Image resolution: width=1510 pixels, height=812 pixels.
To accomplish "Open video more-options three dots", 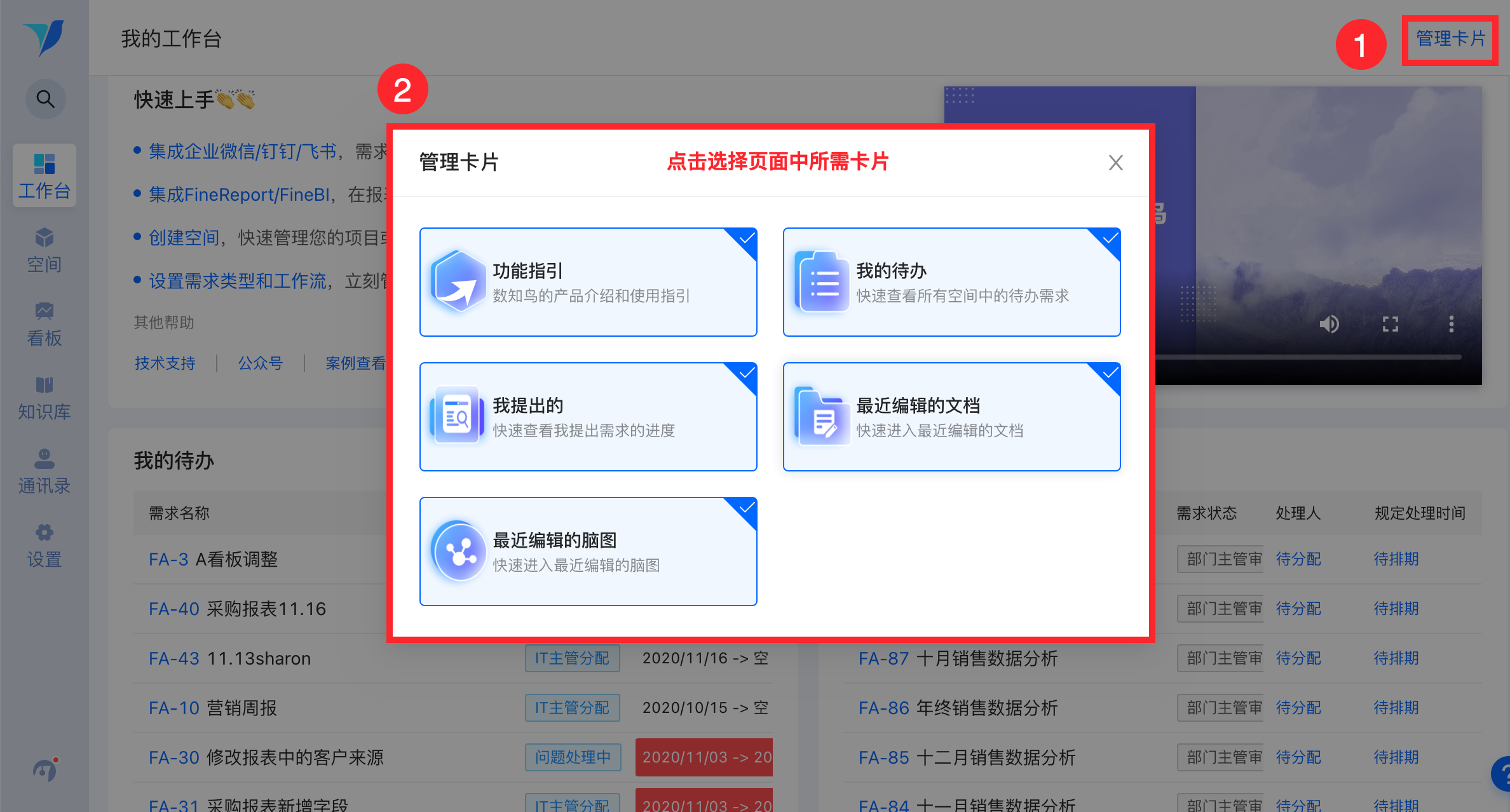I will click(1451, 324).
